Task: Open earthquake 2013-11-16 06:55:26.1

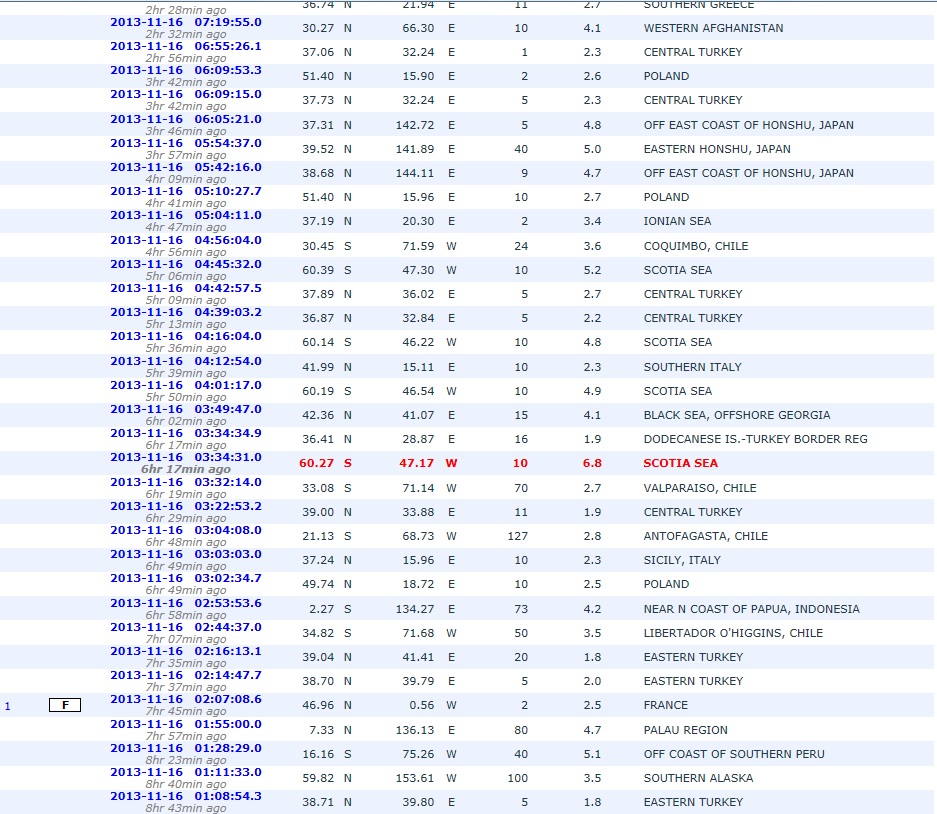Action: [x=186, y=46]
